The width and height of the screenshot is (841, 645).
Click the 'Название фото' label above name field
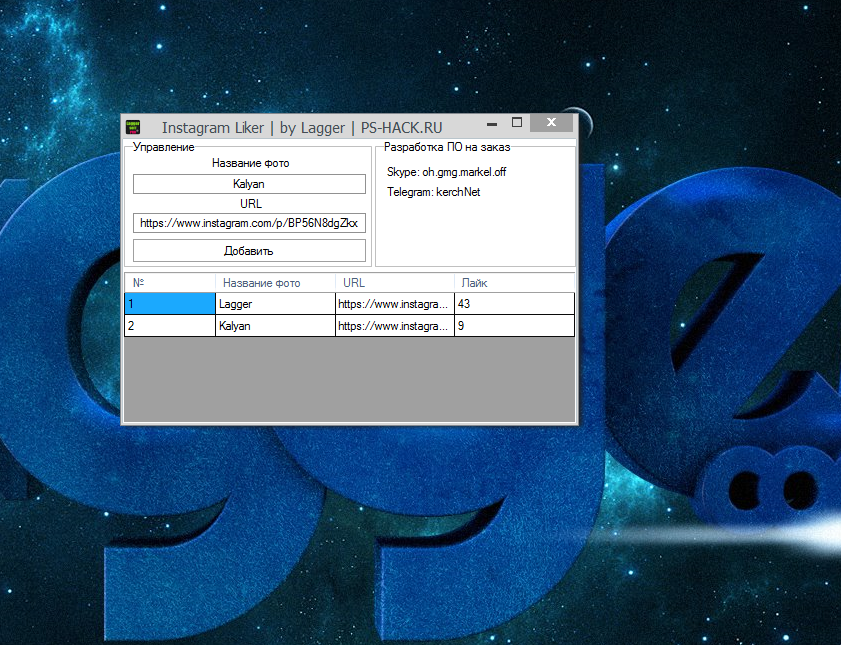250,163
